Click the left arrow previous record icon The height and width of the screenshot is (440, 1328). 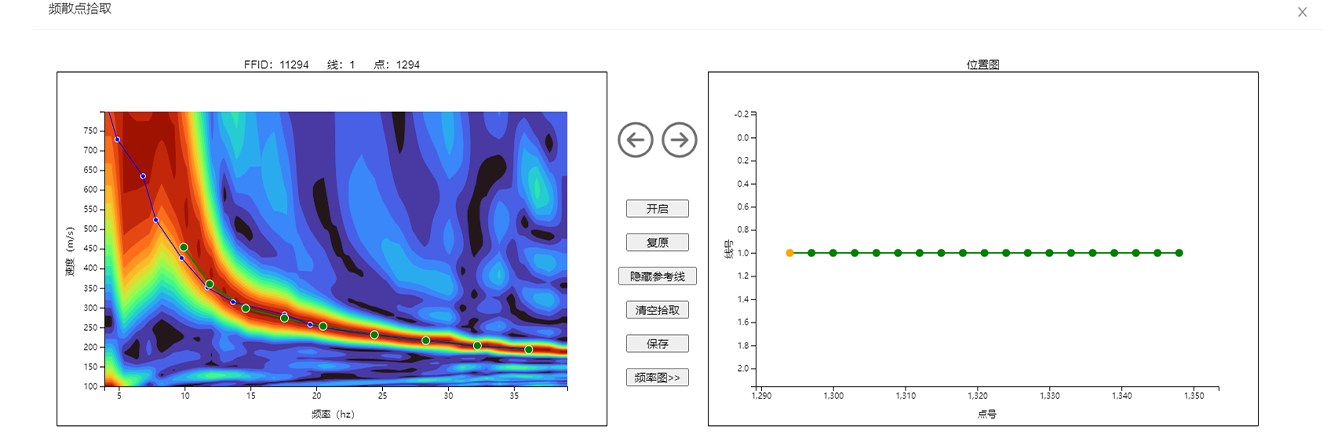tap(635, 140)
